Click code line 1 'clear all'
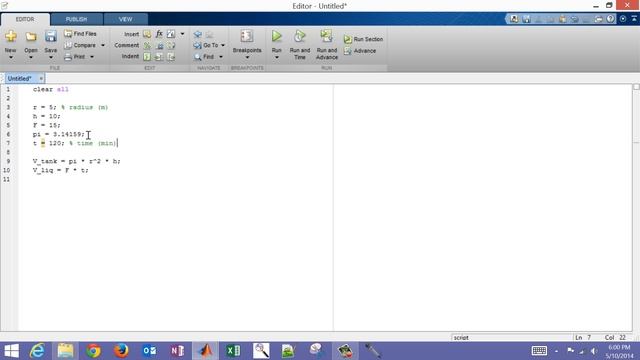The height and width of the screenshot is (360, 640). (x=51, y=89)
